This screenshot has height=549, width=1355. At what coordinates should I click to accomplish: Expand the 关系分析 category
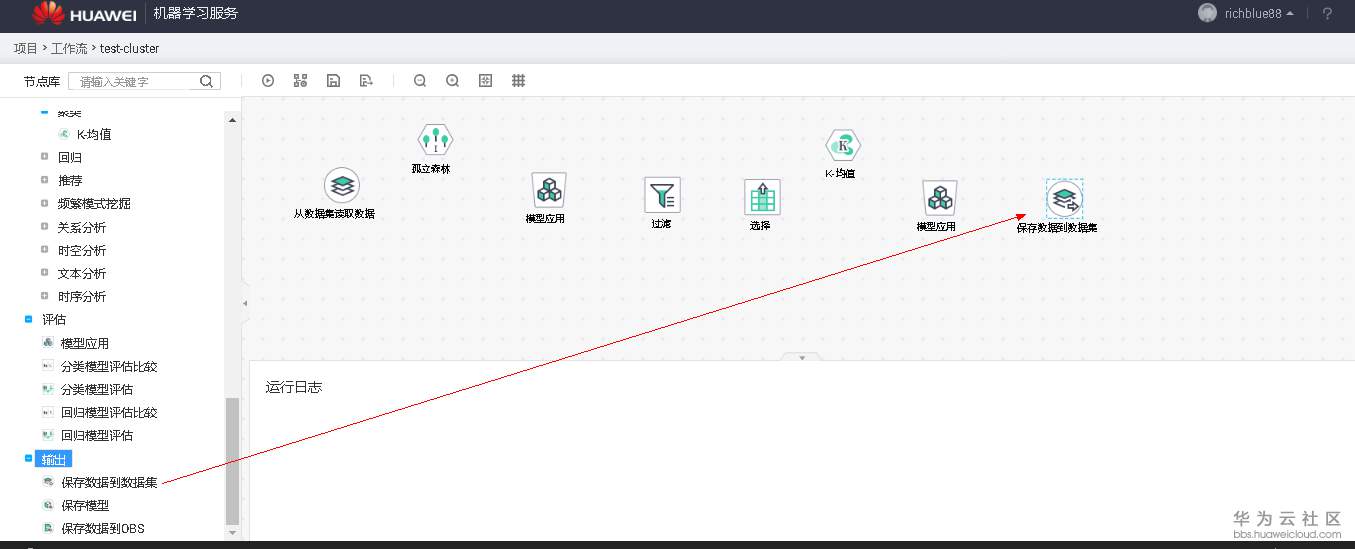coord(44,227)
